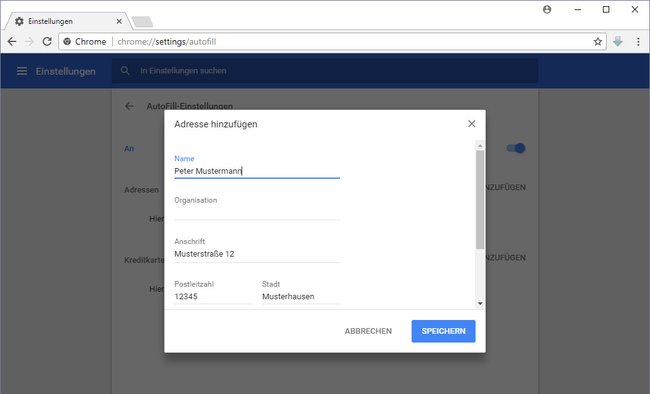Close the Adresse hinzufügen dialog
650x394 pixels.
tap(471, 124)
